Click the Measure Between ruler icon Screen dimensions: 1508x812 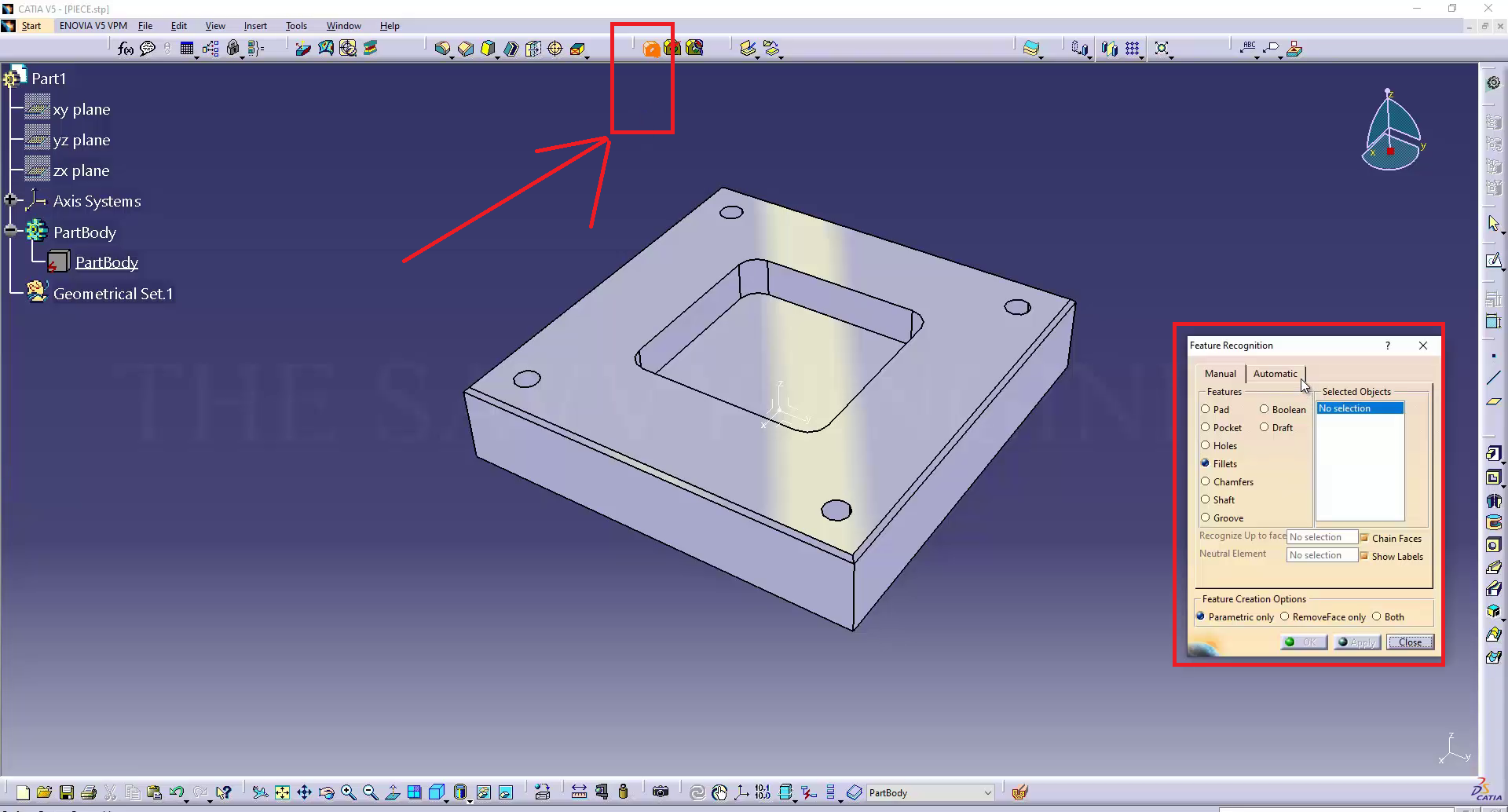pos(579,792)
